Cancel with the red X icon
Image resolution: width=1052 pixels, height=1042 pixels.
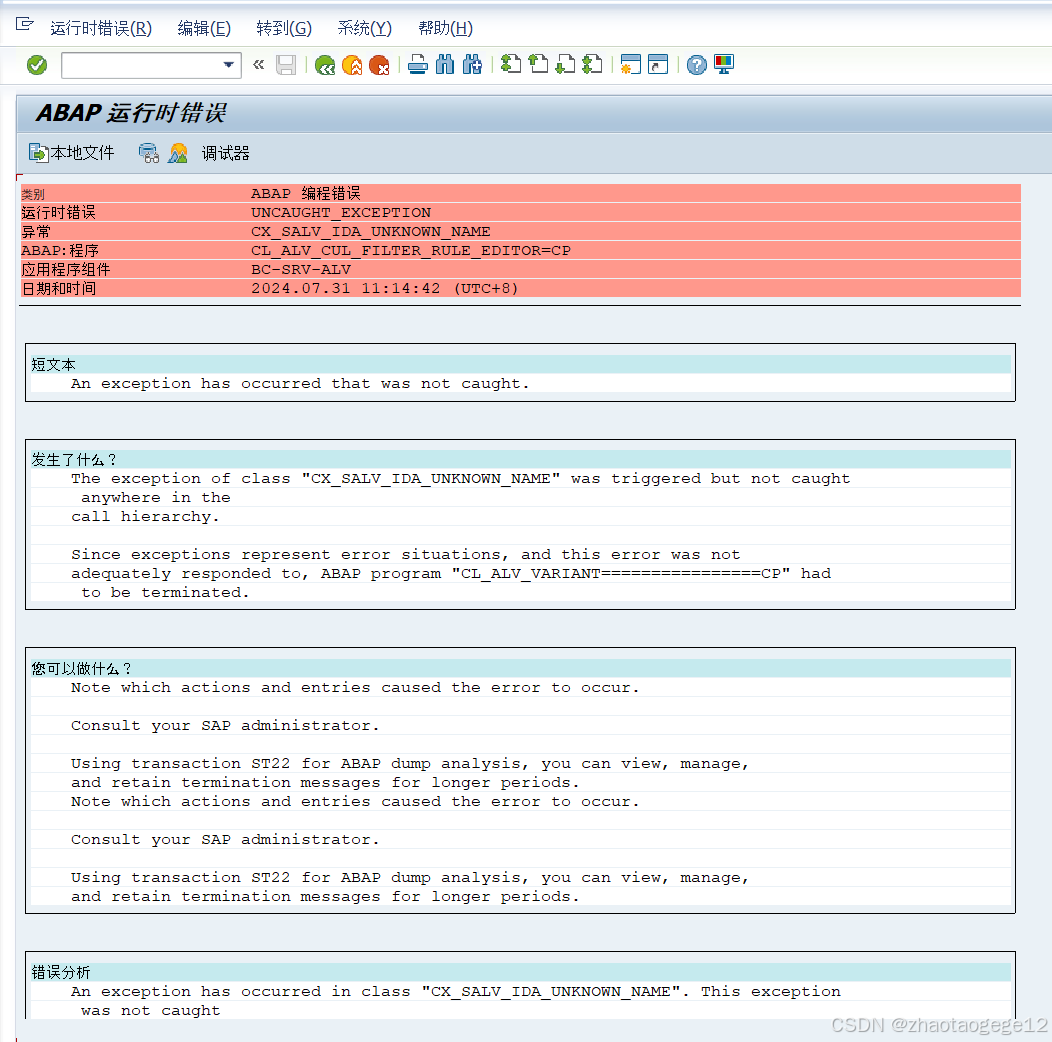pyautogui.click(x=381, y=65)
